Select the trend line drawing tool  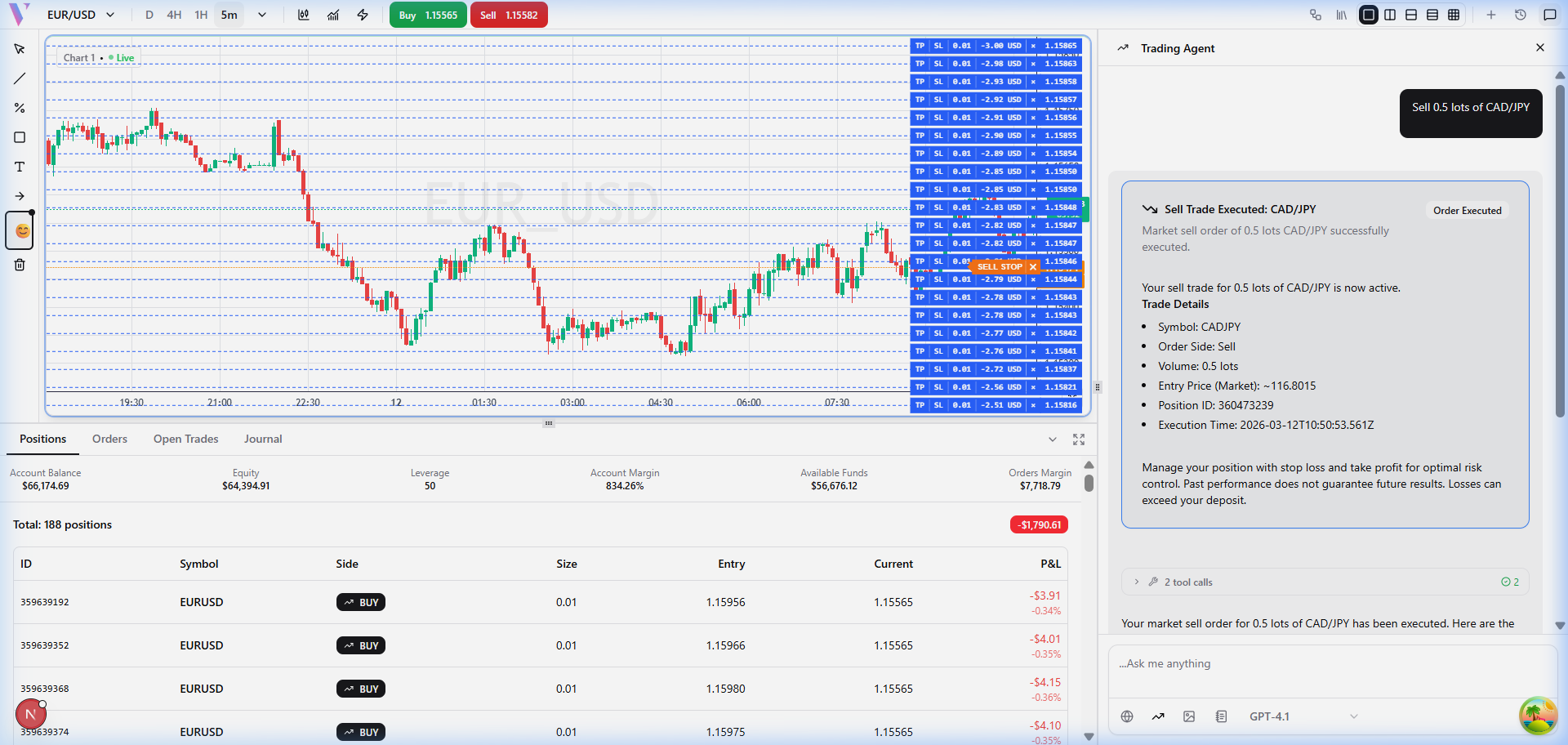click(x=20, y=78)
